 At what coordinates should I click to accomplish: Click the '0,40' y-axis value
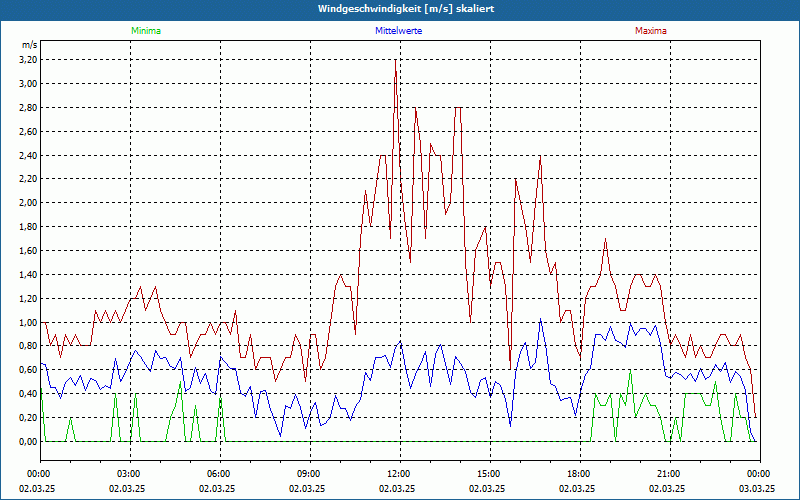pyautogui.click(x=28, y=394)
